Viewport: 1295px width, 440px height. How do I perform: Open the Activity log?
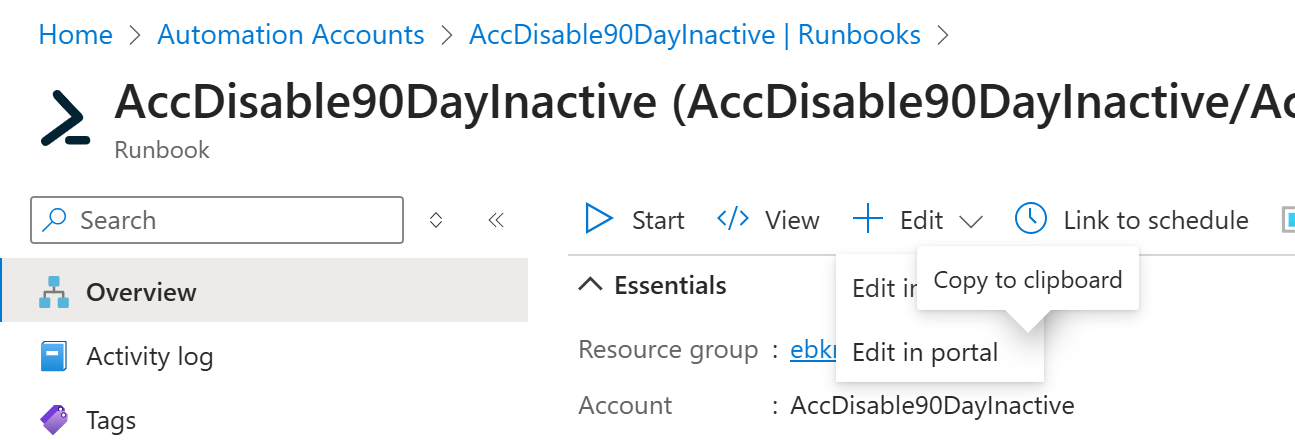(264, 356)
